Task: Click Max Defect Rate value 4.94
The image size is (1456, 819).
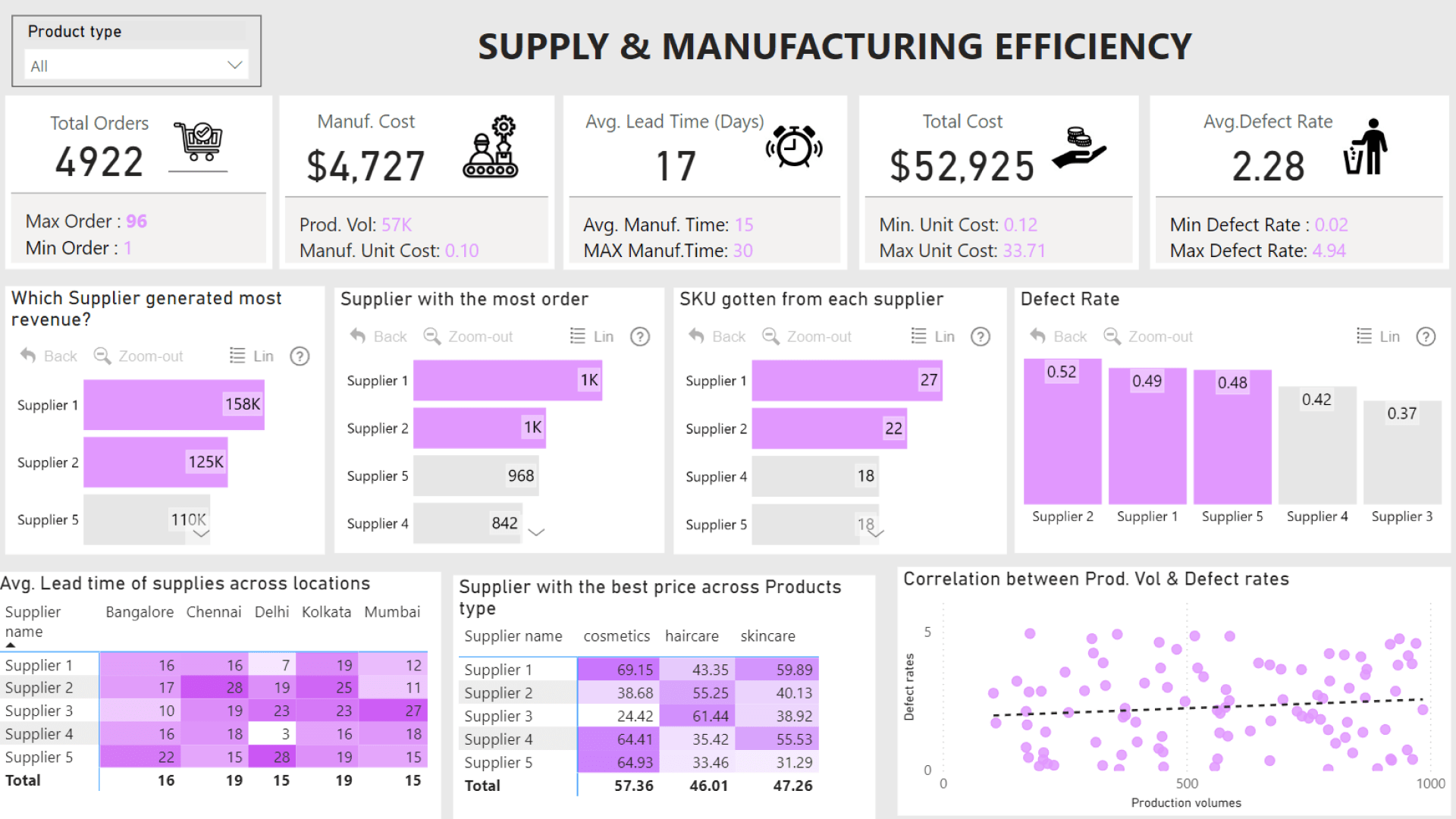Action: click(1329, 250)
